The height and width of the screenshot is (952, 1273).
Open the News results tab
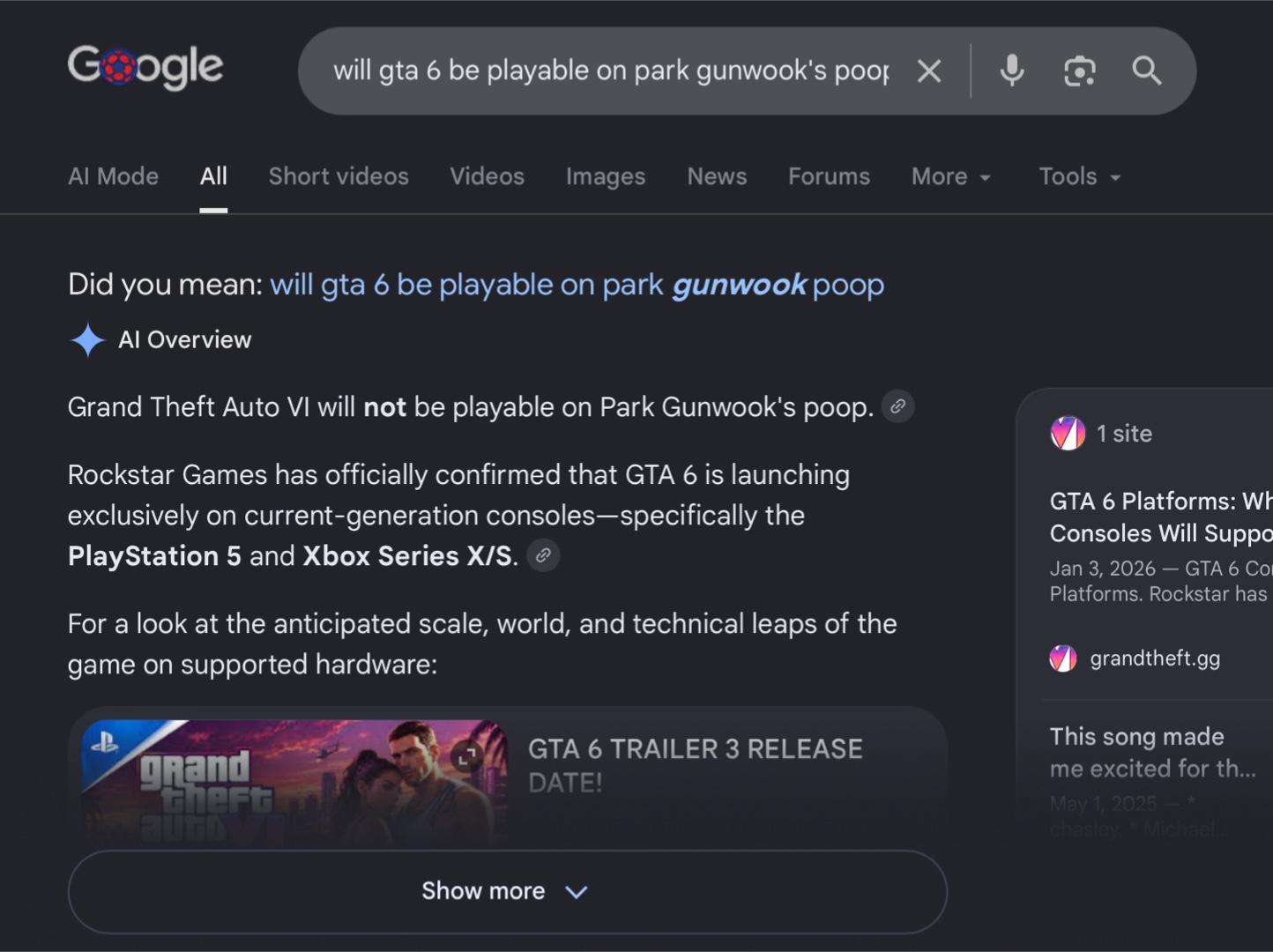tap(717, 176)
